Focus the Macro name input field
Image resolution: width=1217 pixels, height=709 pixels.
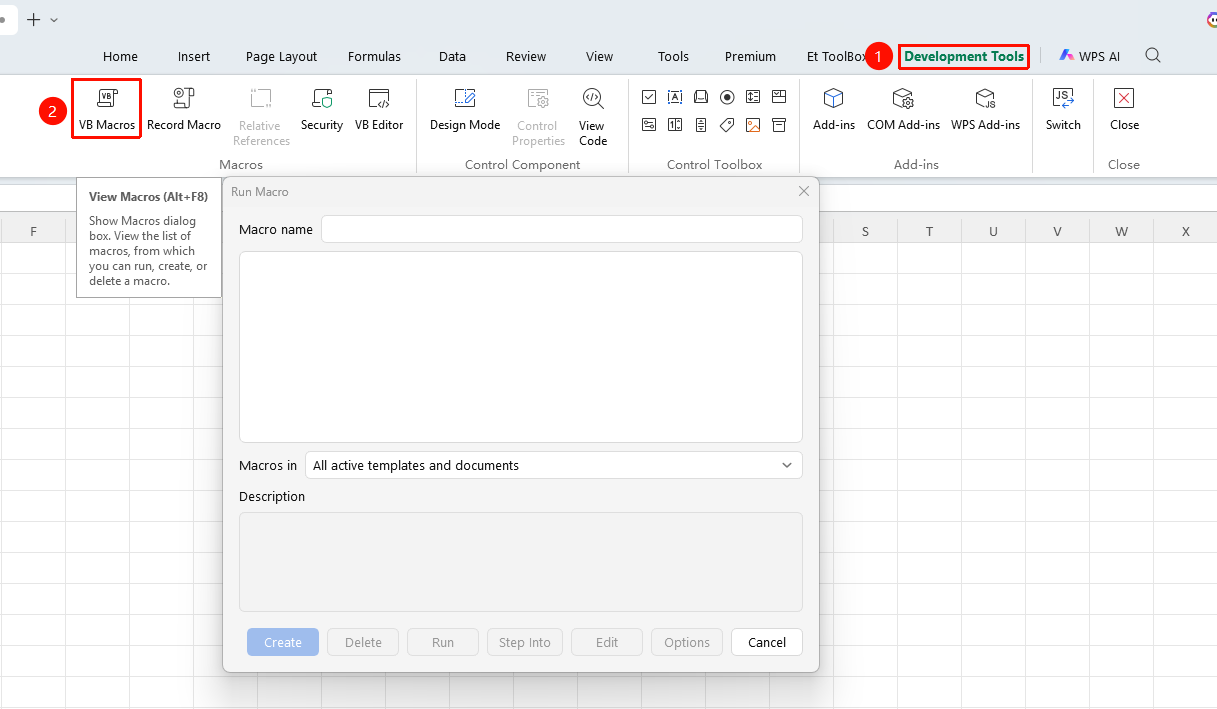pos(562,229)
